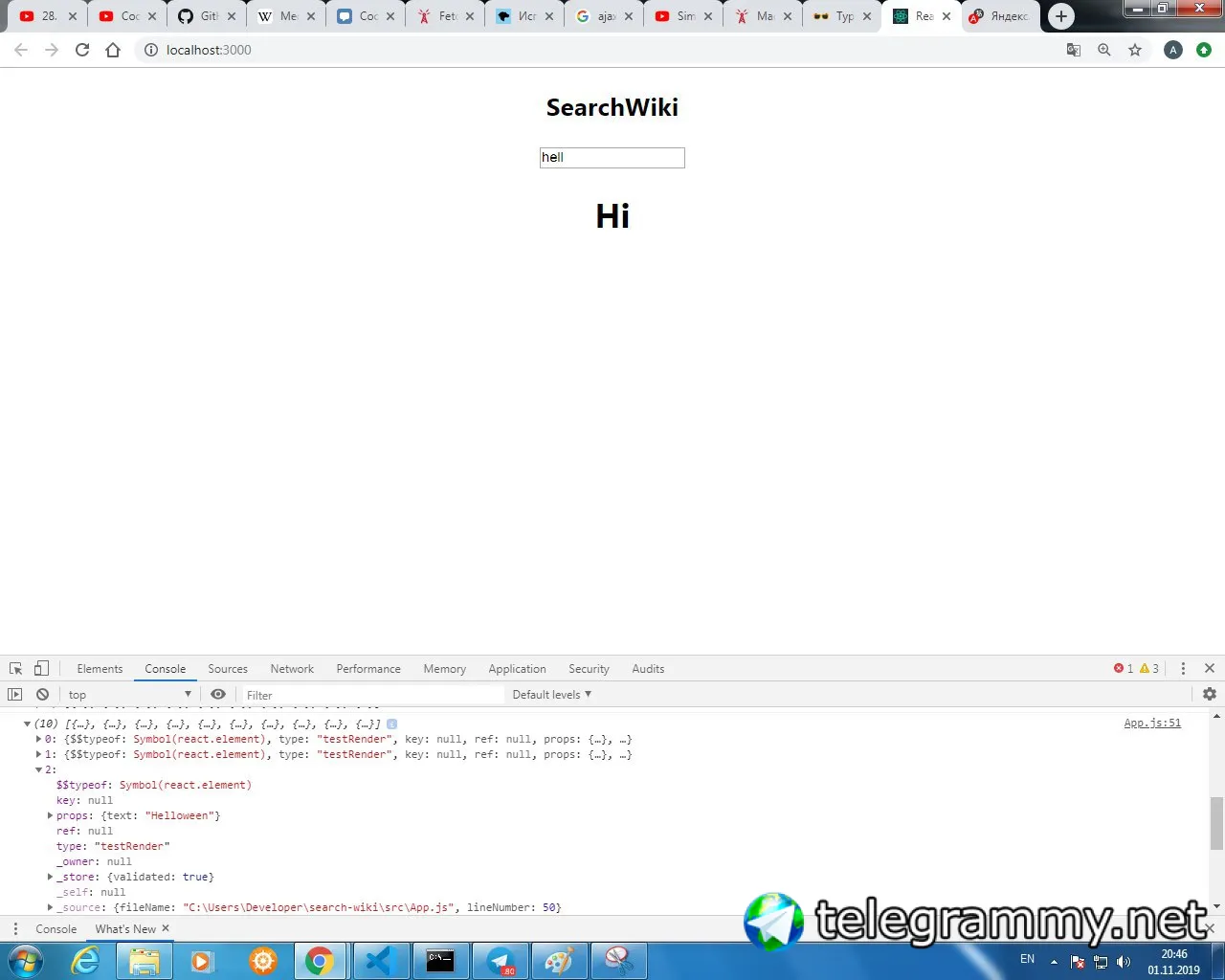Click the green Chrome update icon
1225x980 pixels.
point(1204,50)
